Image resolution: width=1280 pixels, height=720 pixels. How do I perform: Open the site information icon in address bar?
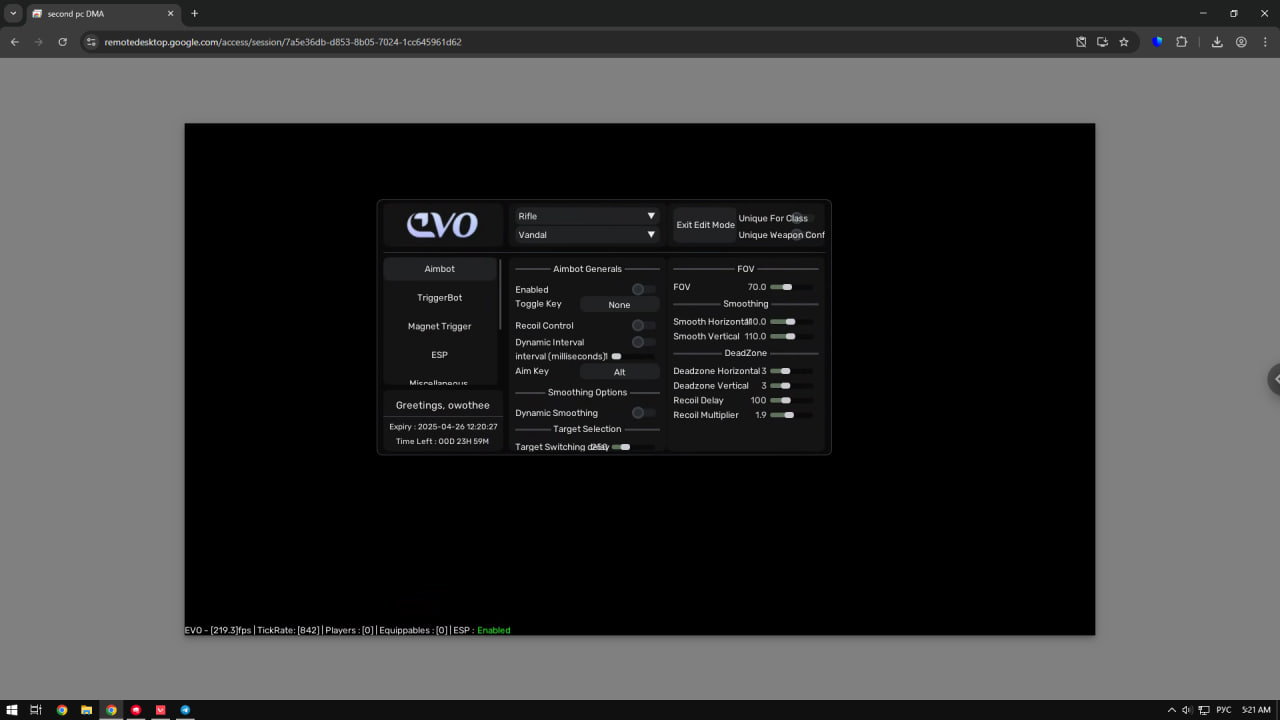(90, 42)
